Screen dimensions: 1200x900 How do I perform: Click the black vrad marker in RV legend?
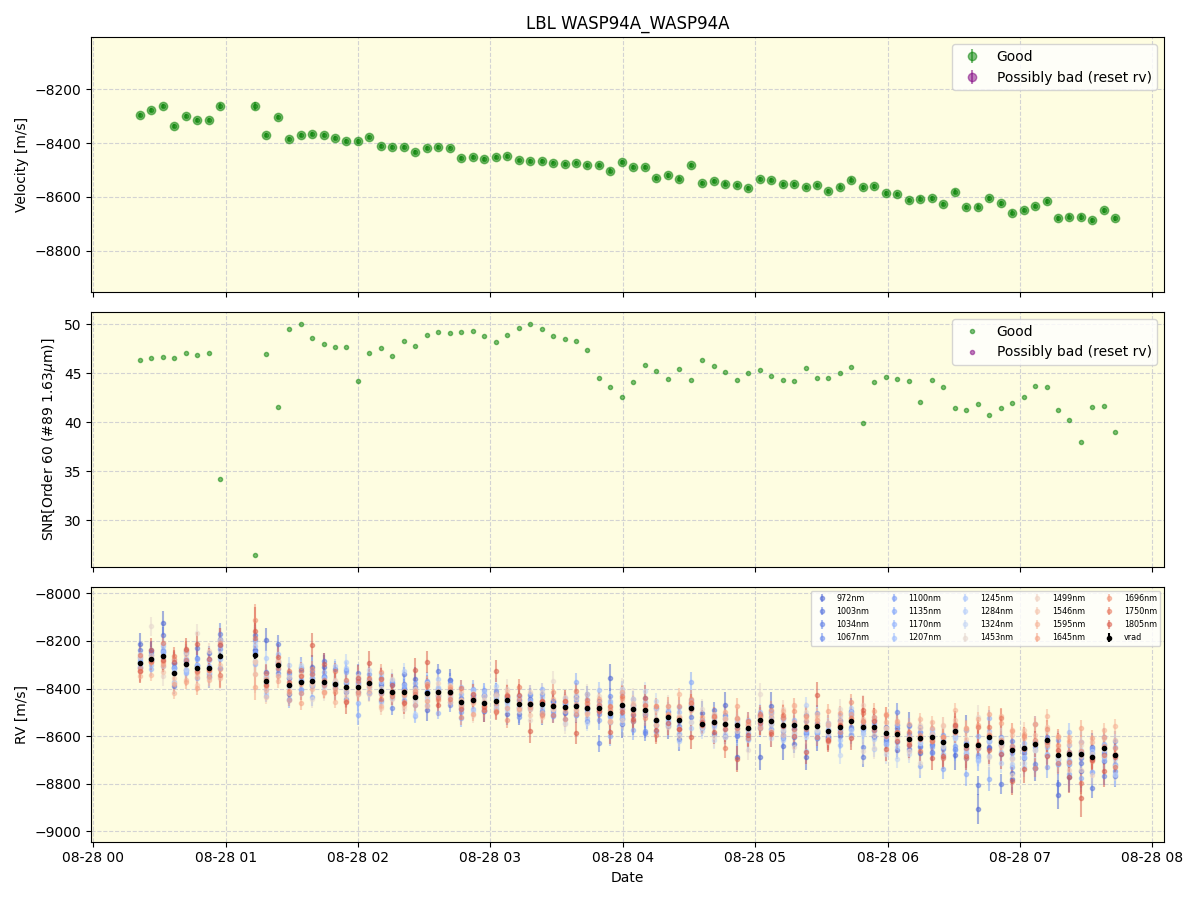tap(1109, 637)
